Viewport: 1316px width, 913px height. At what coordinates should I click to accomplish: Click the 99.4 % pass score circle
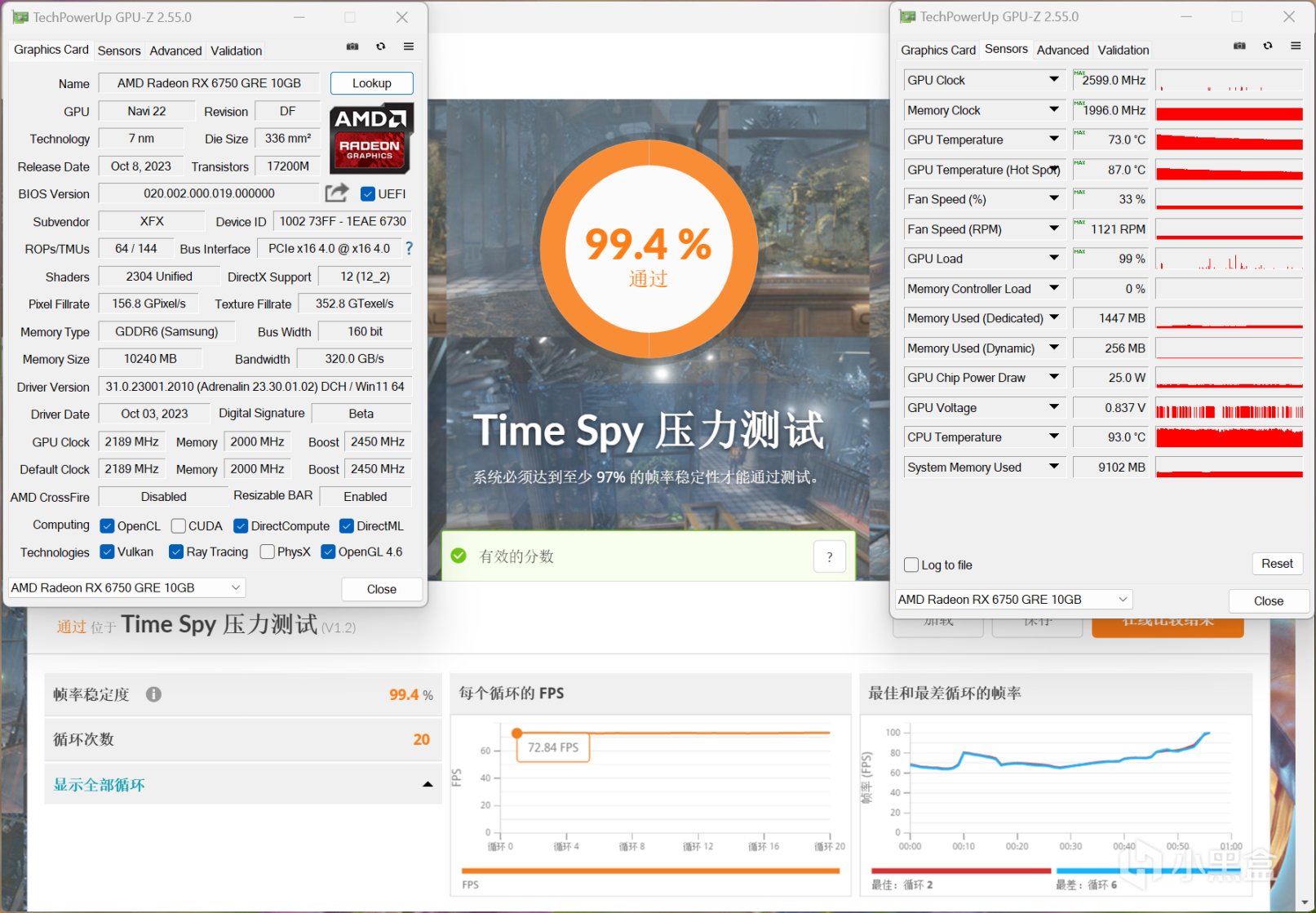tap(649, 250)
